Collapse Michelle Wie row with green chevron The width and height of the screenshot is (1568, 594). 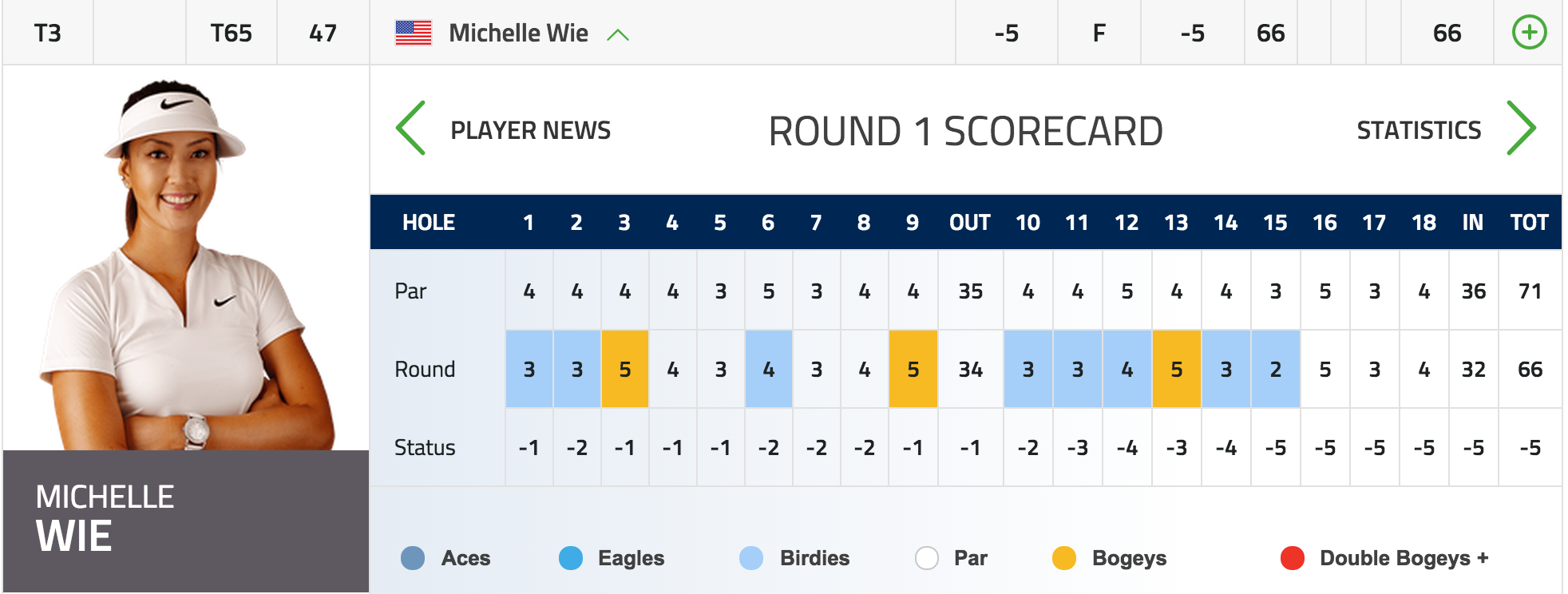pyautogui.click(x=618, y=34)
